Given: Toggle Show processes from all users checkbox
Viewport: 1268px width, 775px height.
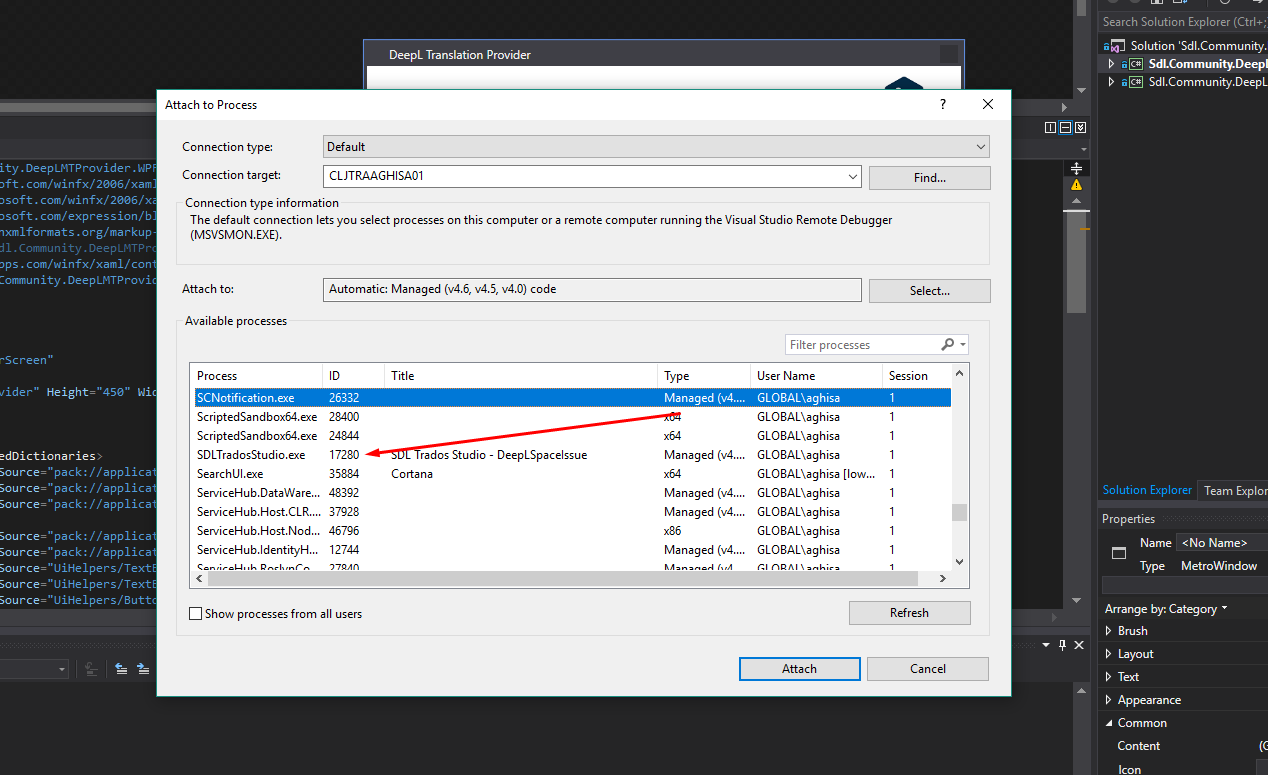Looking at the screenshot, I should [196, 614].
